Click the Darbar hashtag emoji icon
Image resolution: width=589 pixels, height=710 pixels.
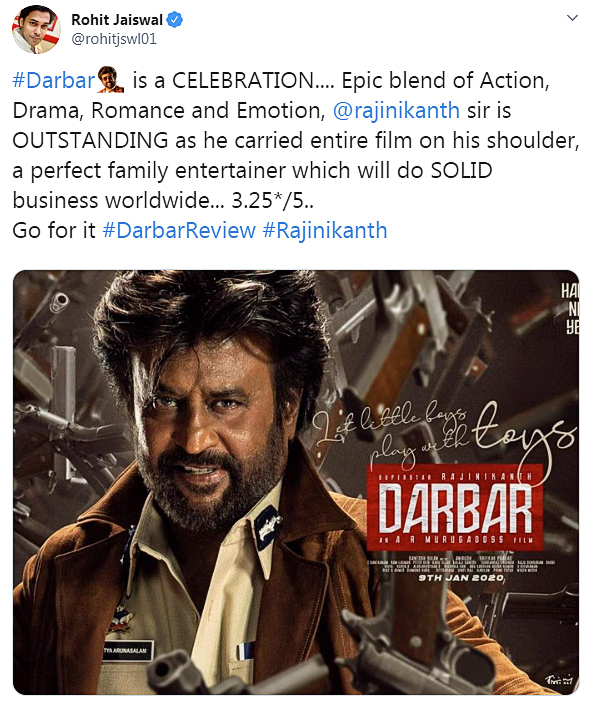pos(111,80)
